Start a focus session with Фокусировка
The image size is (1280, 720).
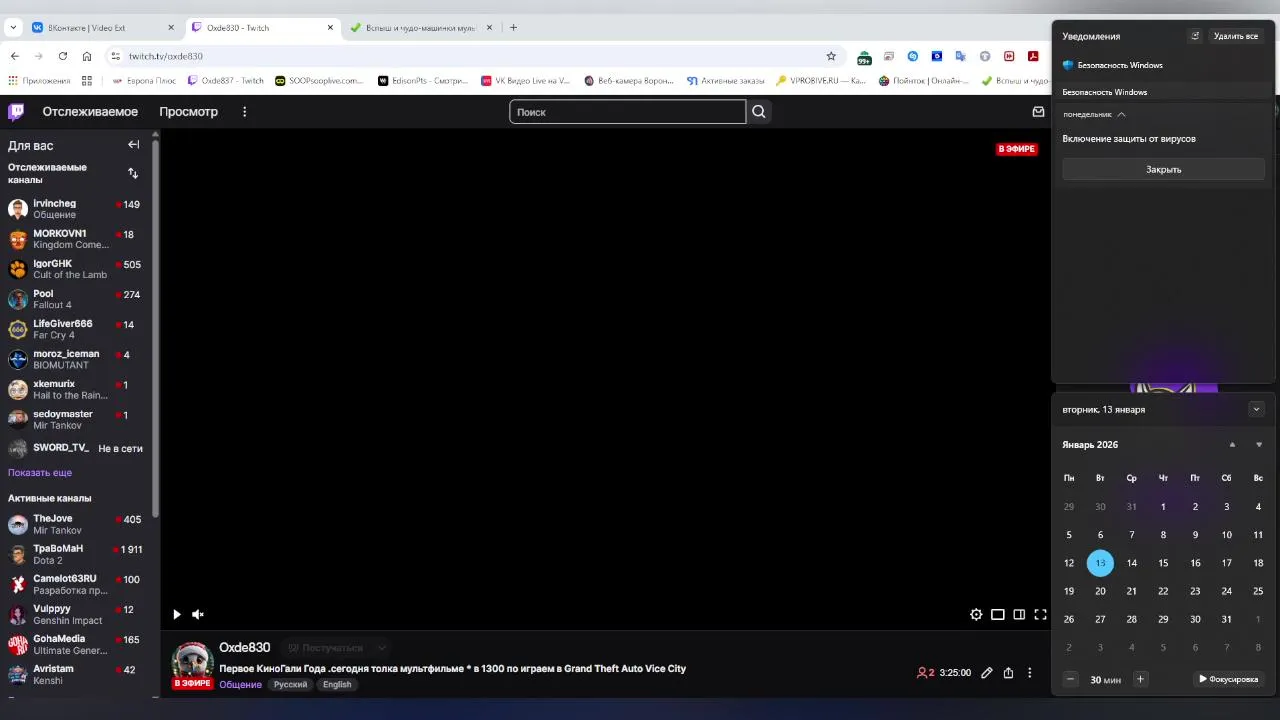coord(1228,679)
